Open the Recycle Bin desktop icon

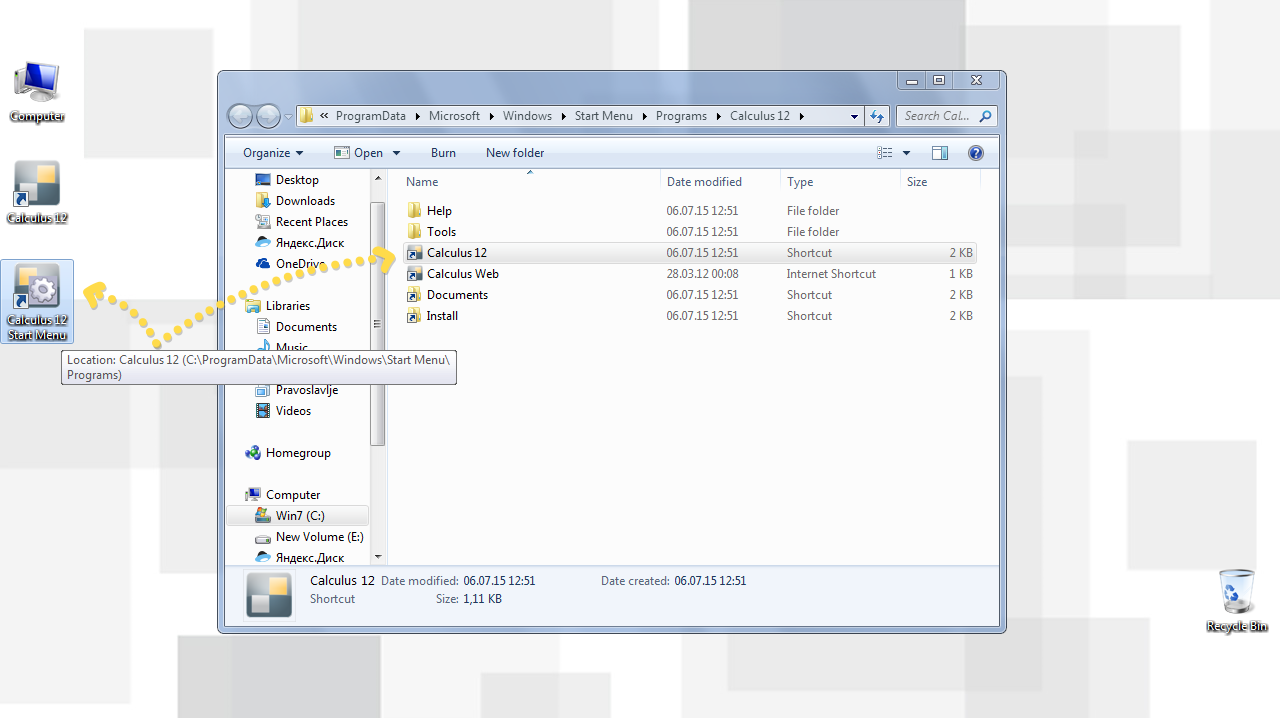pos(1237,600)
